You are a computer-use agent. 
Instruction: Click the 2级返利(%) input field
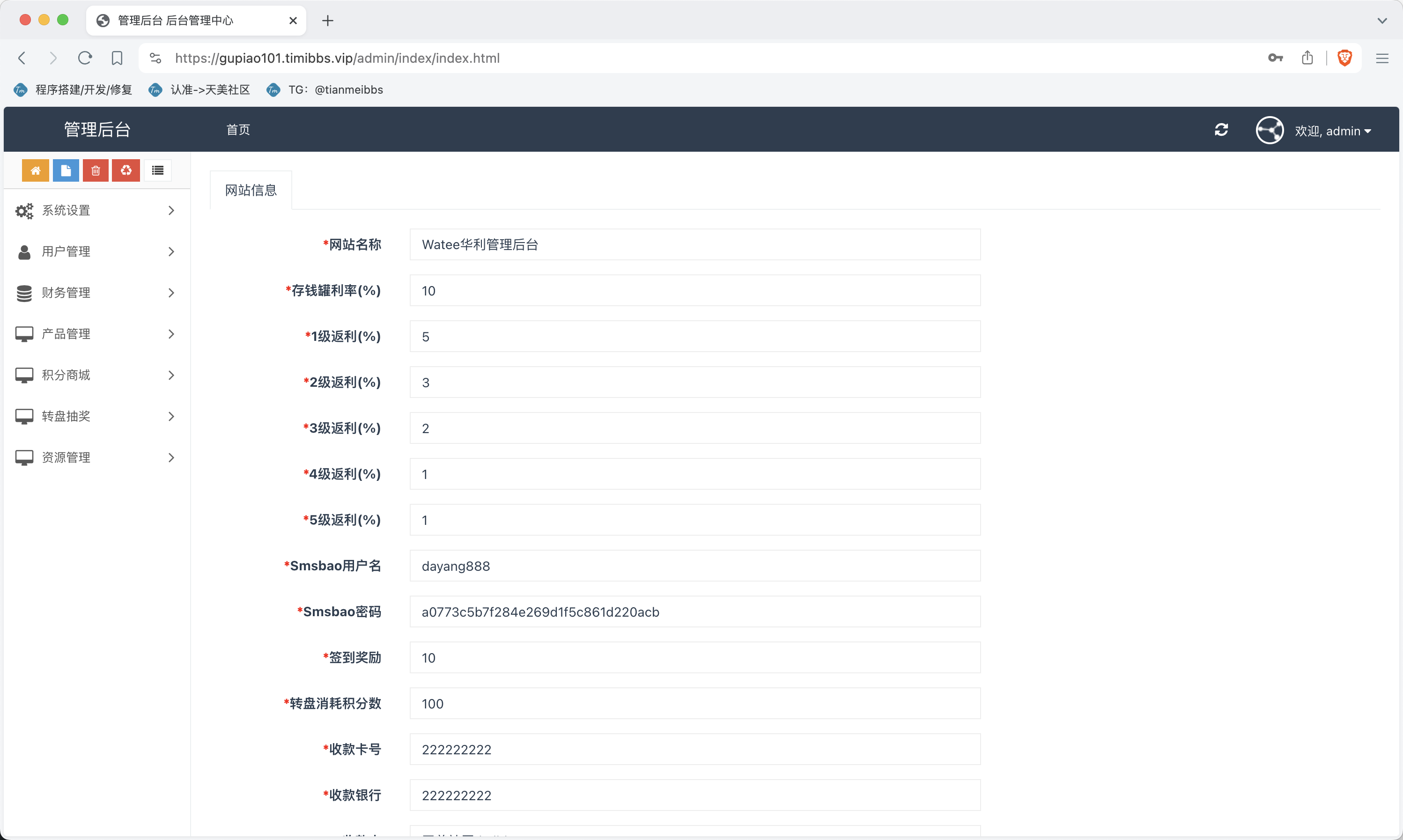(695, 382)
